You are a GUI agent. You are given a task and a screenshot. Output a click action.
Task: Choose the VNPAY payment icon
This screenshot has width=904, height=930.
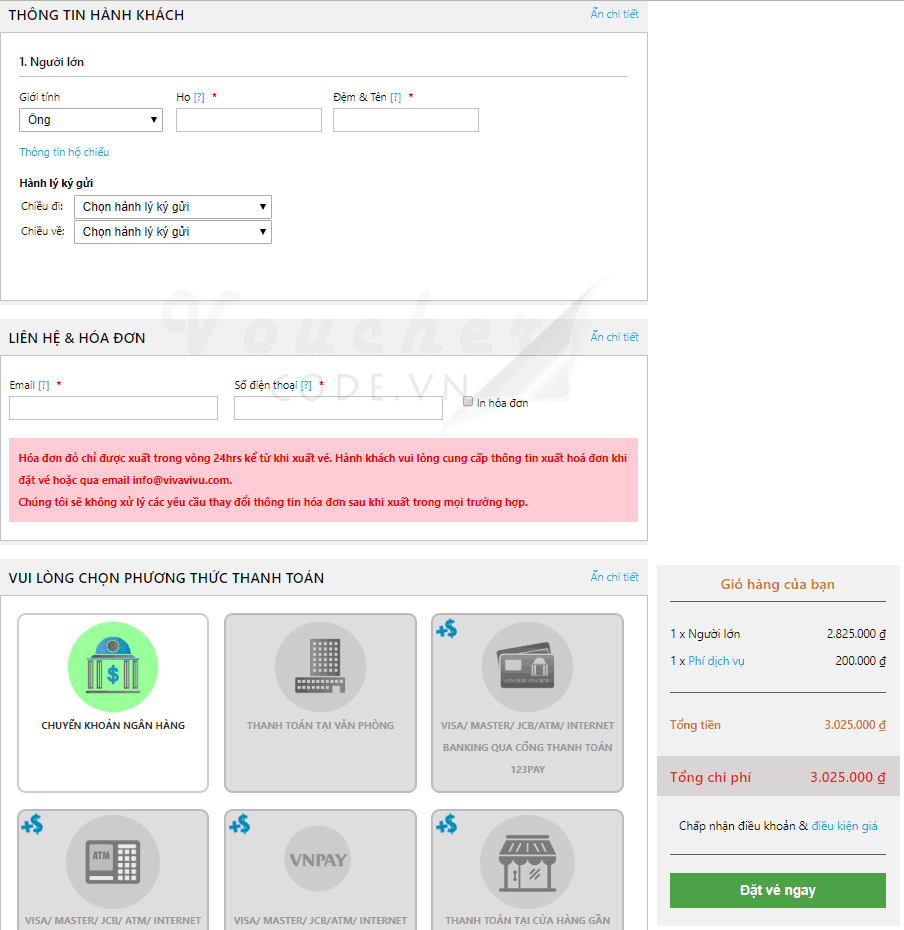coord(318,860)
